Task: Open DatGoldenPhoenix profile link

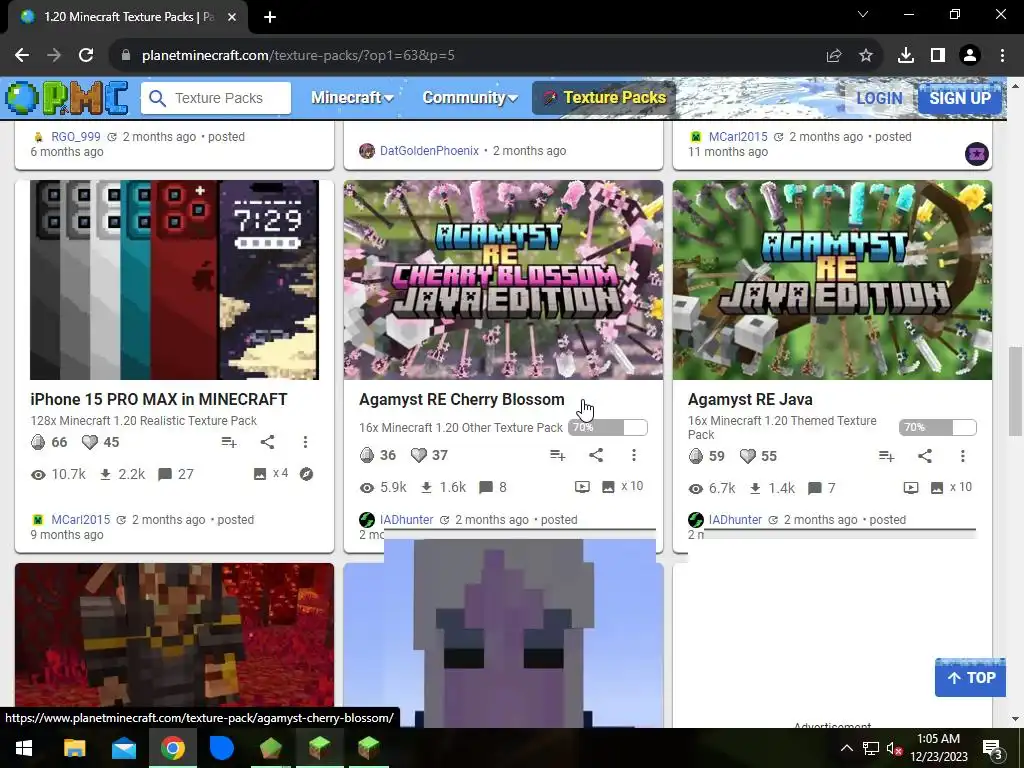Action: [x=429, y=151]
